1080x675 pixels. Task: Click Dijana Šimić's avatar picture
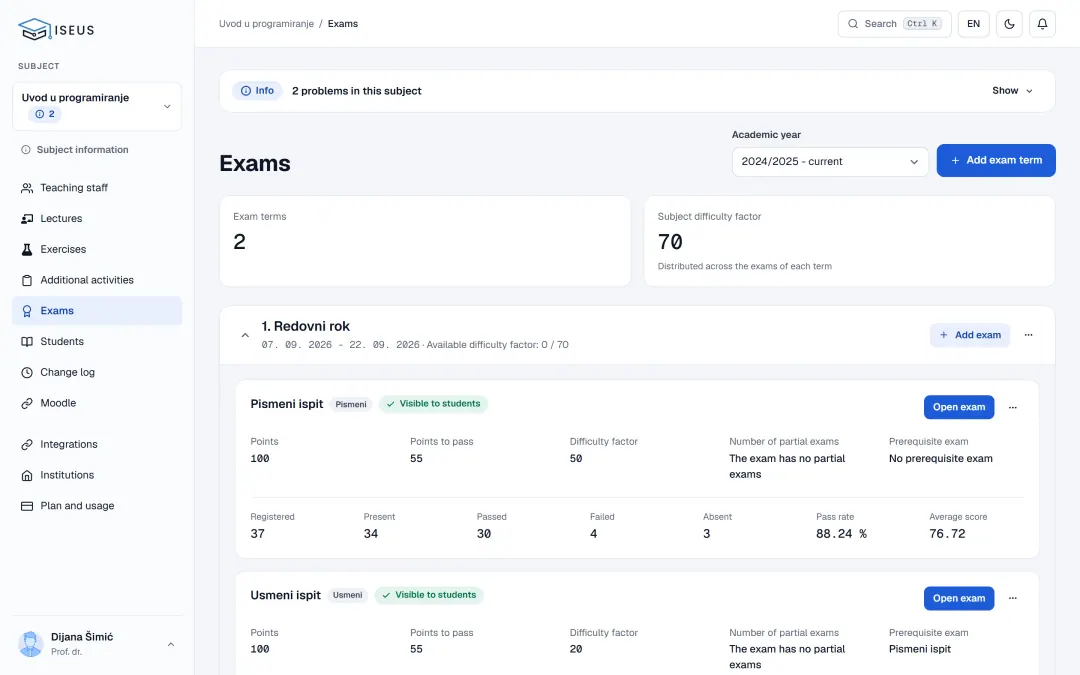tap(30, 644)
